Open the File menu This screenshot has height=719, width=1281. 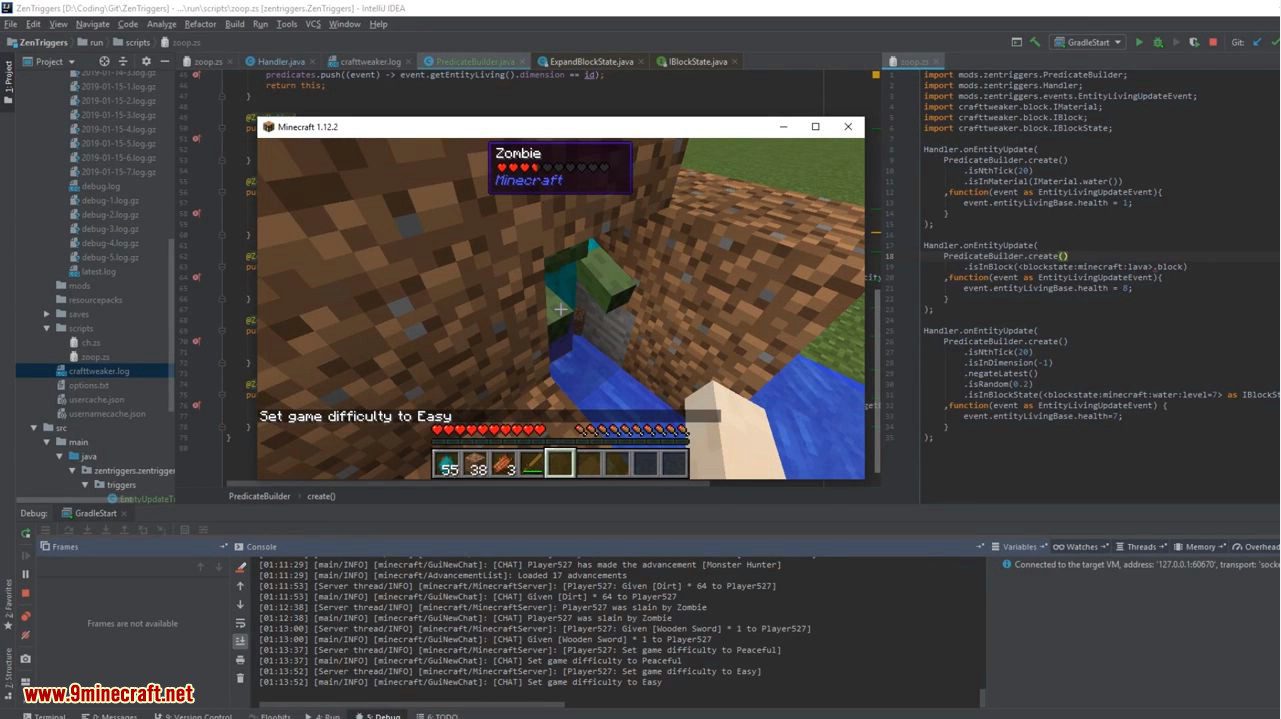(11, 24)
